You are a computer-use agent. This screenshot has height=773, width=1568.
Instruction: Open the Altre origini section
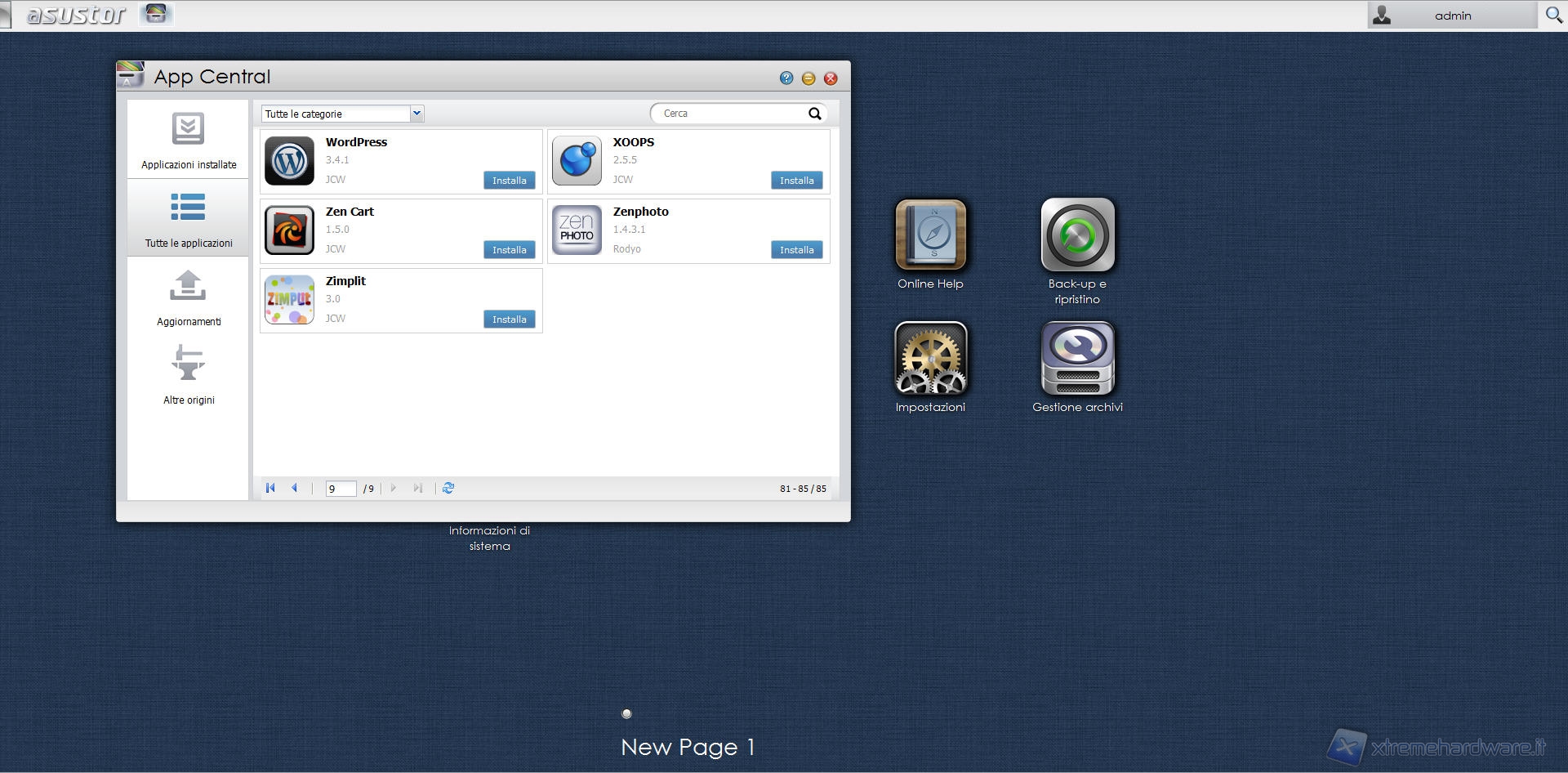(188, 375)
